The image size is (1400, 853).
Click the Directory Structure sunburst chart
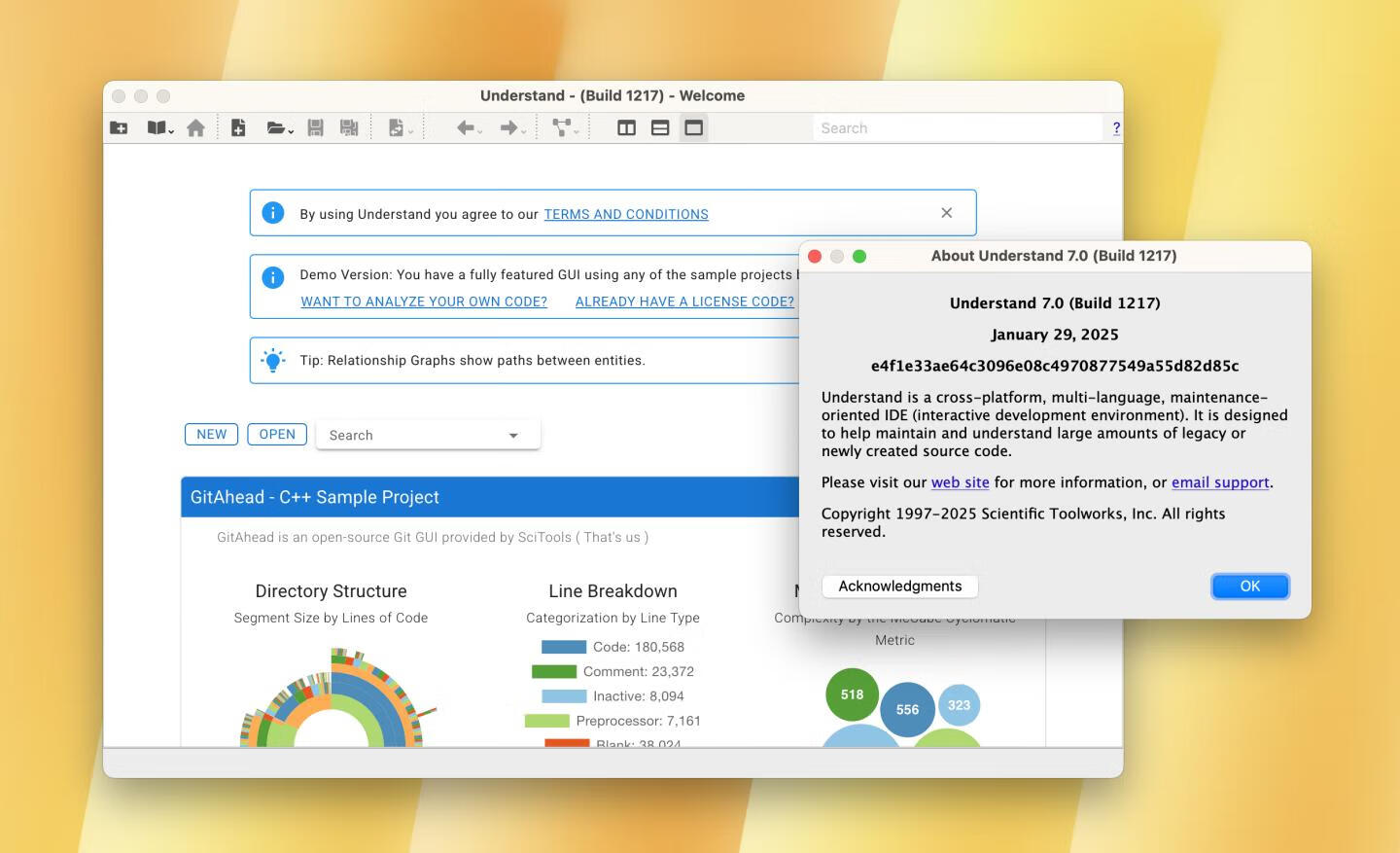click(331, 698)
